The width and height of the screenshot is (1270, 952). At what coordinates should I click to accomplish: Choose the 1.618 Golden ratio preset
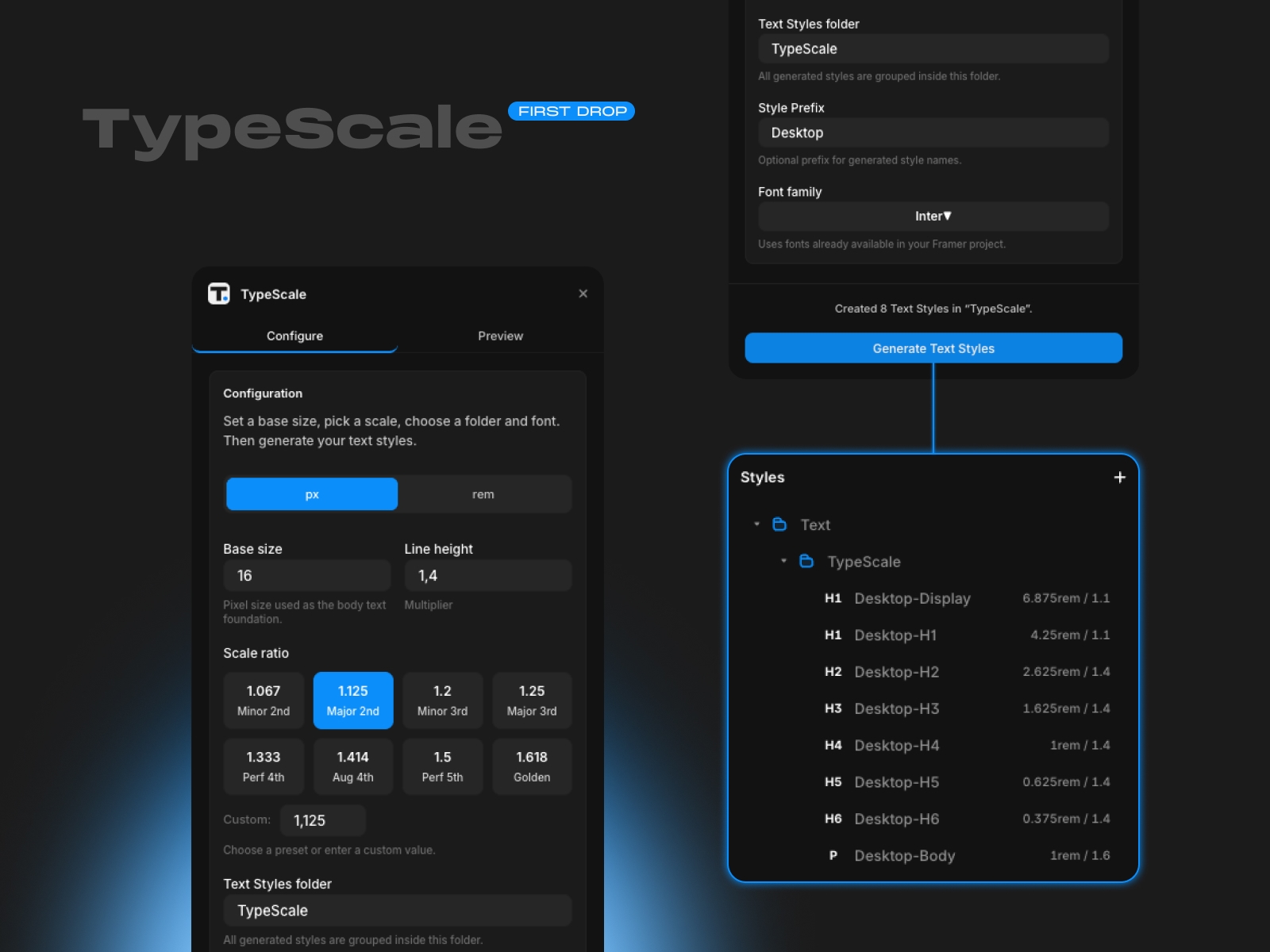[532, 766]
